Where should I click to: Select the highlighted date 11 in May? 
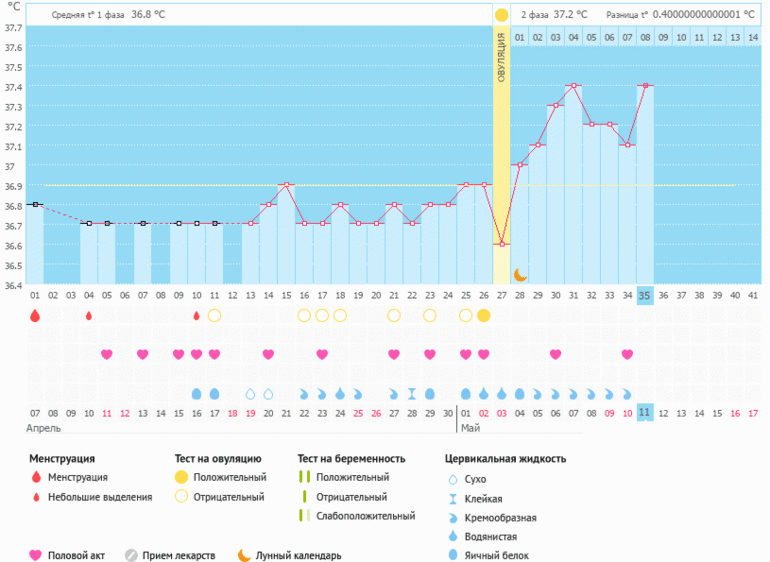pyautogui.click(x=645, y=412)
